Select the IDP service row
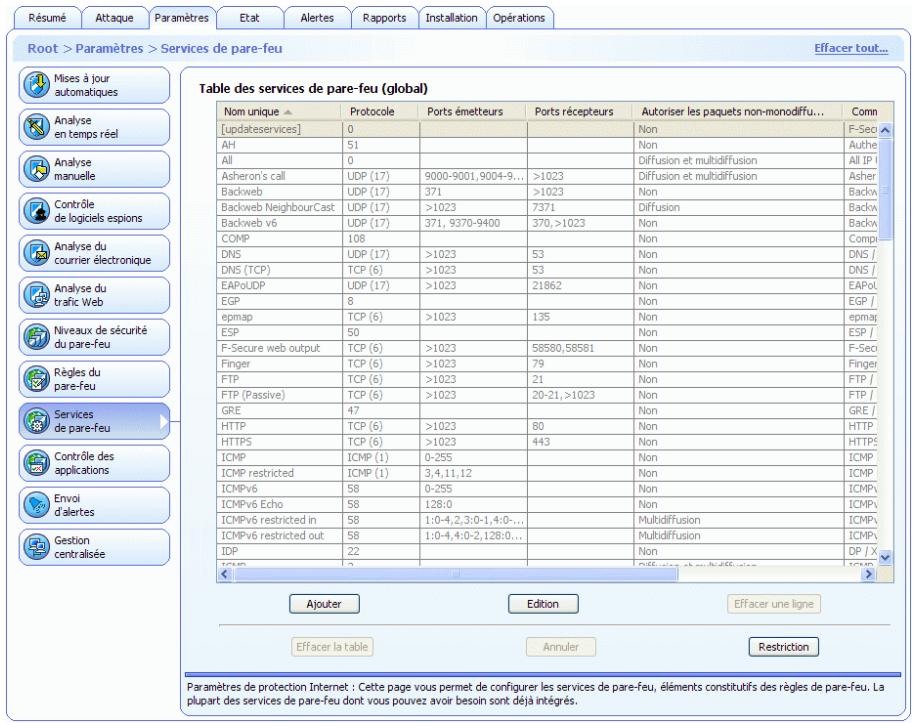Screen dimensions: 915x723 (547, 551)
